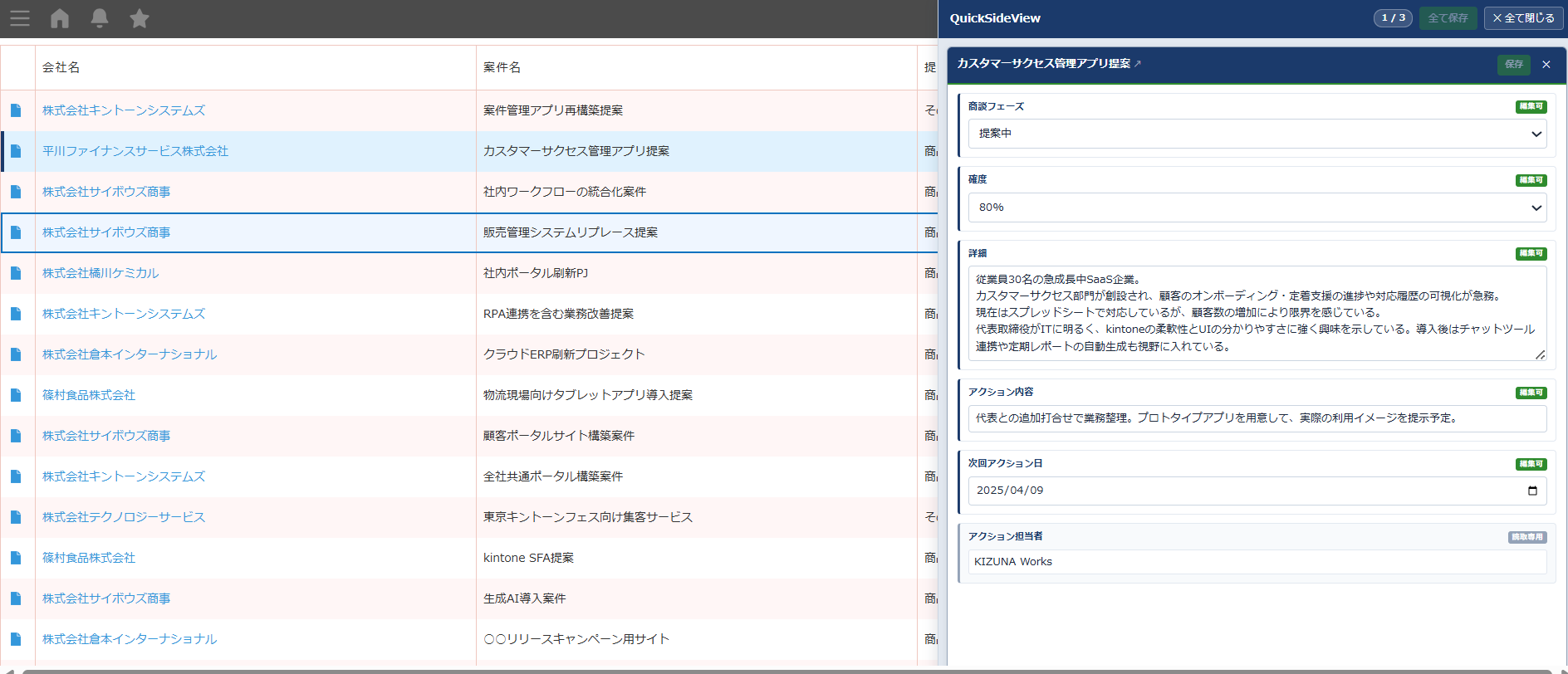Screen dimensions: 1568x674
Task: Click 編集可 badge next to 商談フェーズ
Action: [1531, 107]
